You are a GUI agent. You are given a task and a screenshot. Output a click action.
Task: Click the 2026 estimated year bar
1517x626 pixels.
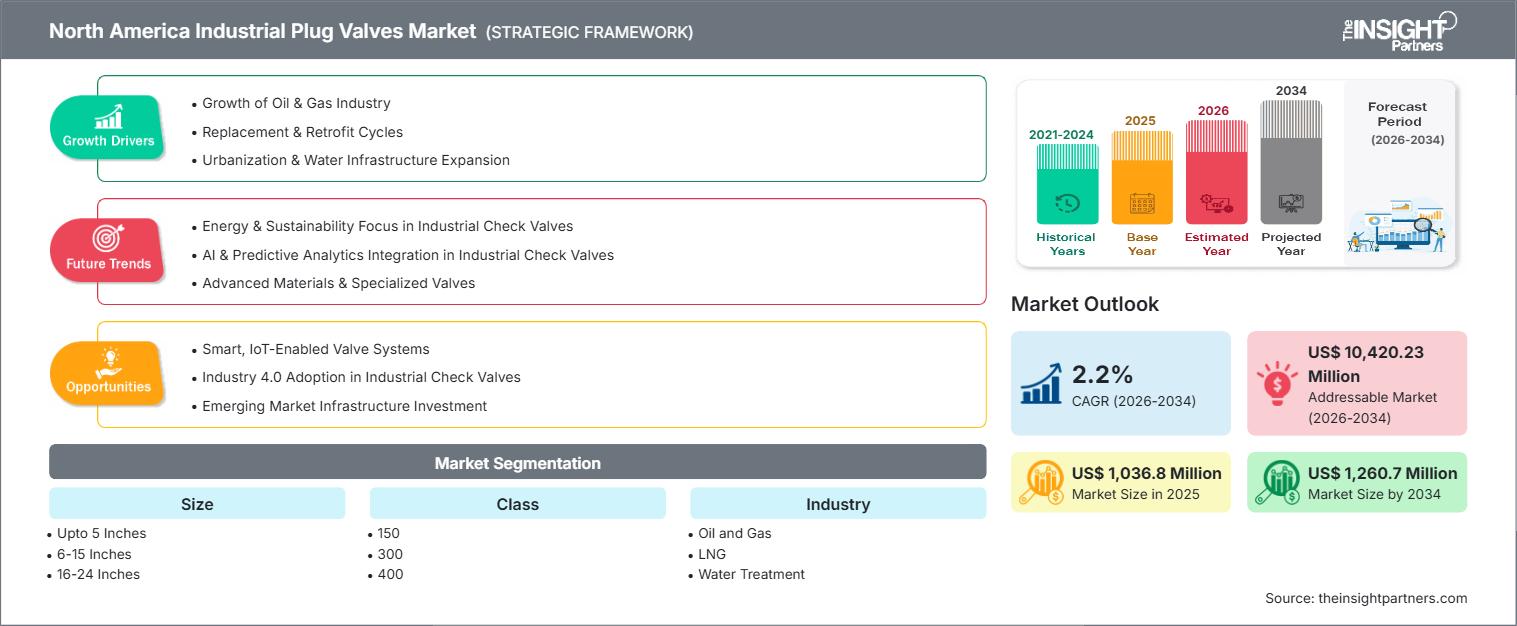pyautogui.click(x=1216, y=173)
